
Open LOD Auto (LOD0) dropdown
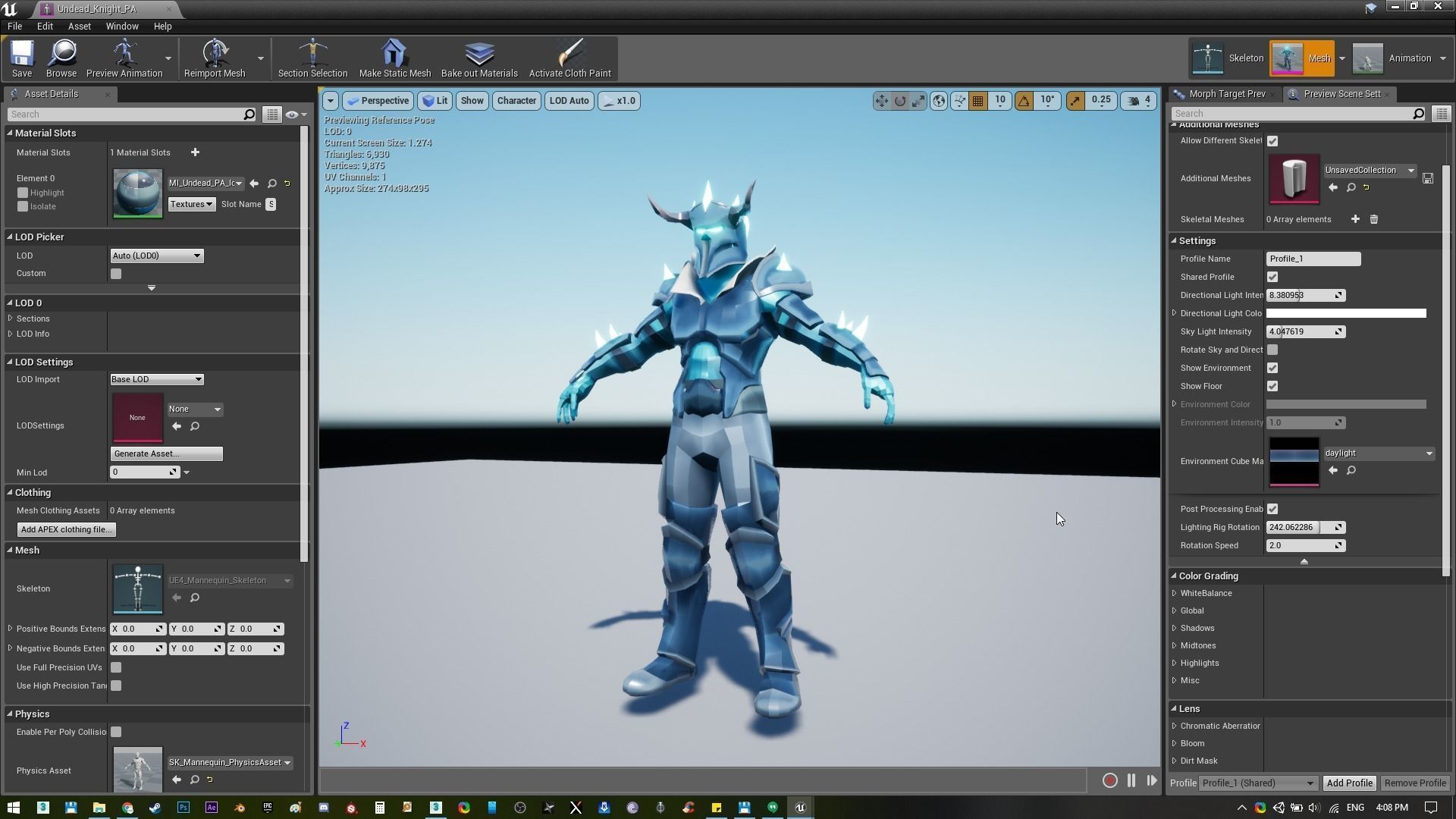pyautogui.click(x=157, y=256)
